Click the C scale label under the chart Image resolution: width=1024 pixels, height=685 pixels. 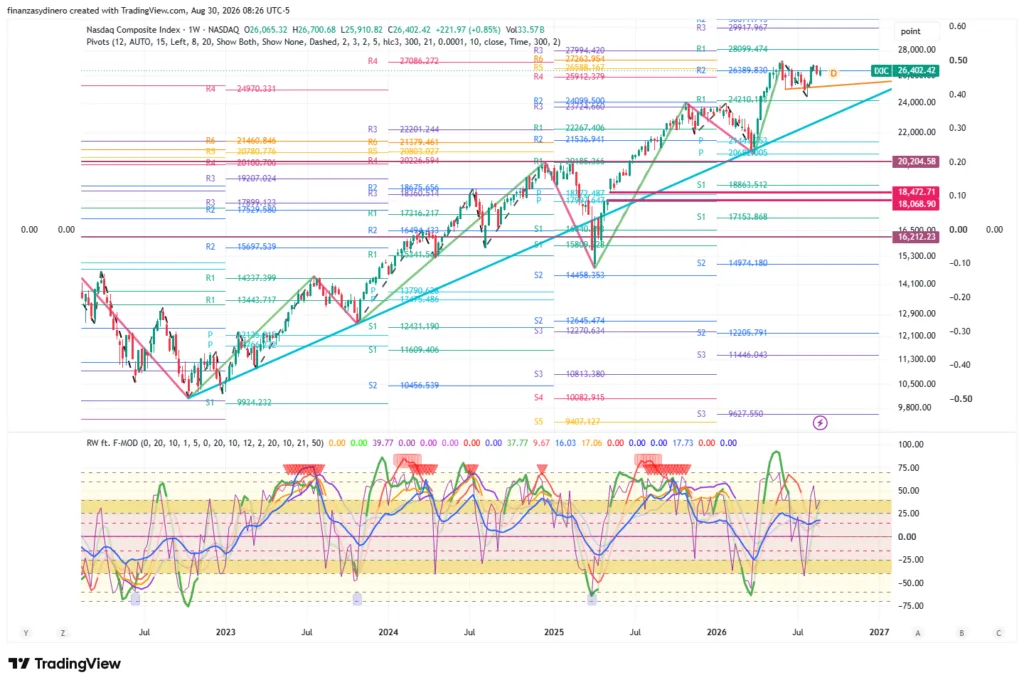point(998,633)
